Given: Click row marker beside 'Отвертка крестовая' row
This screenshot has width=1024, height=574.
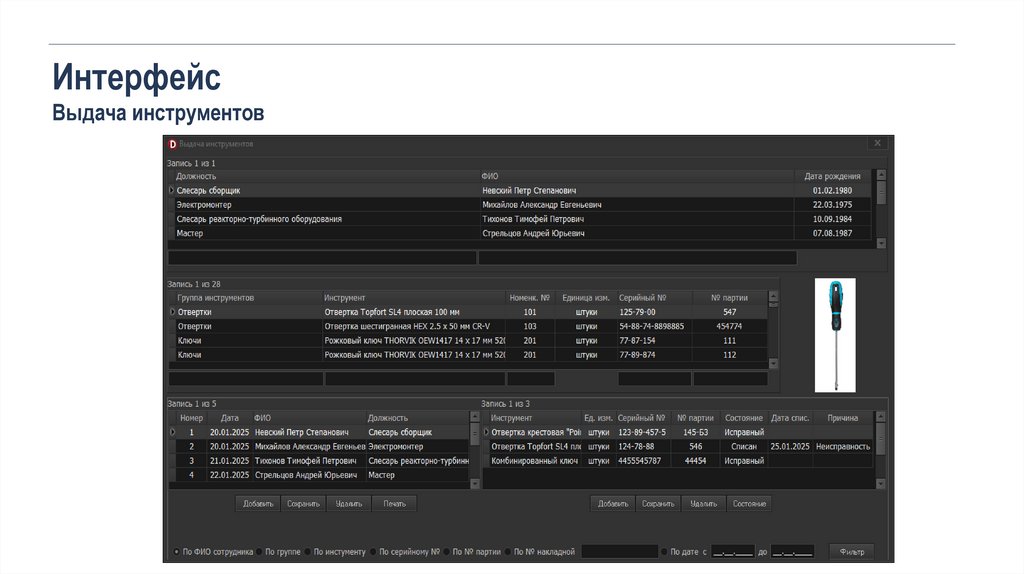Looking at the screenshot, I should pos(486,432).
